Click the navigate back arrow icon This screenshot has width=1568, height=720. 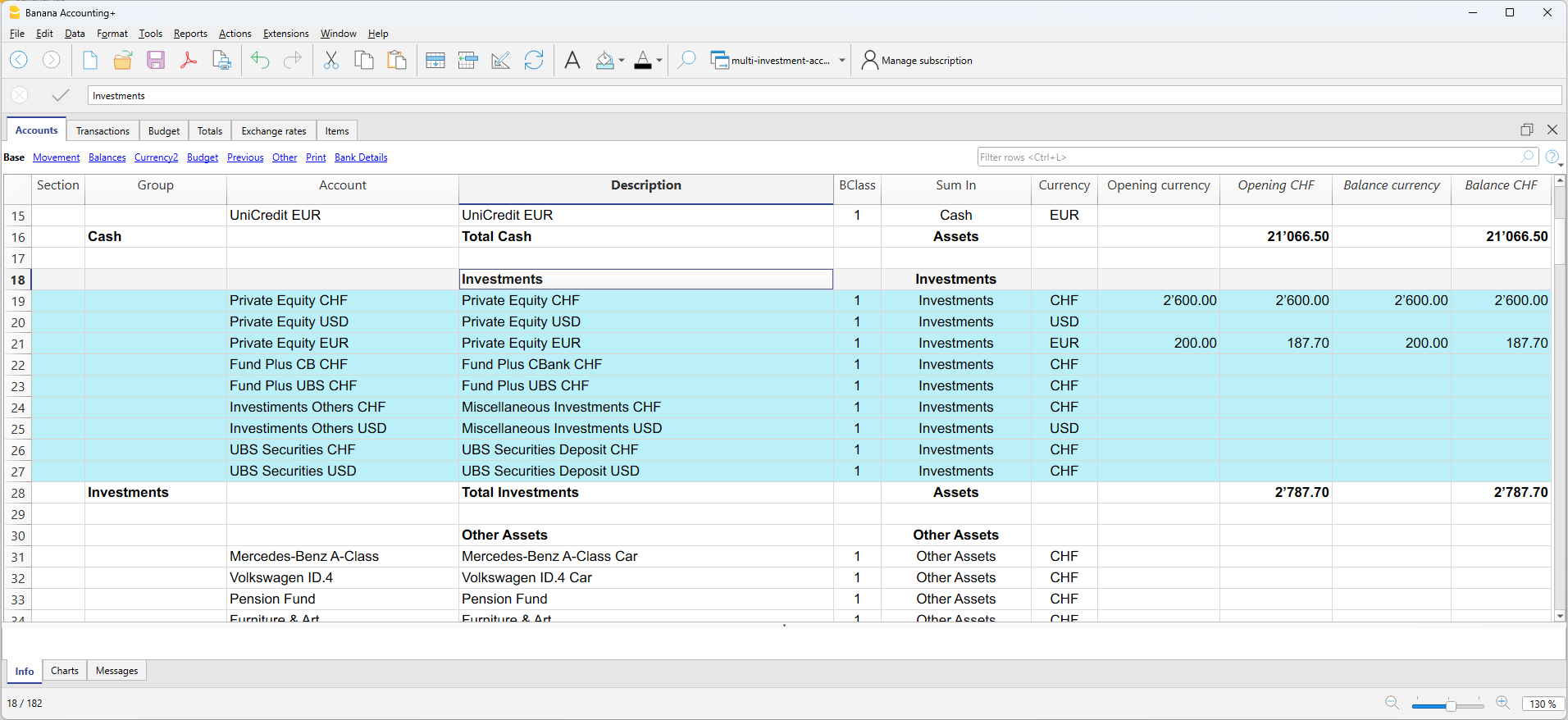point(19,60)
